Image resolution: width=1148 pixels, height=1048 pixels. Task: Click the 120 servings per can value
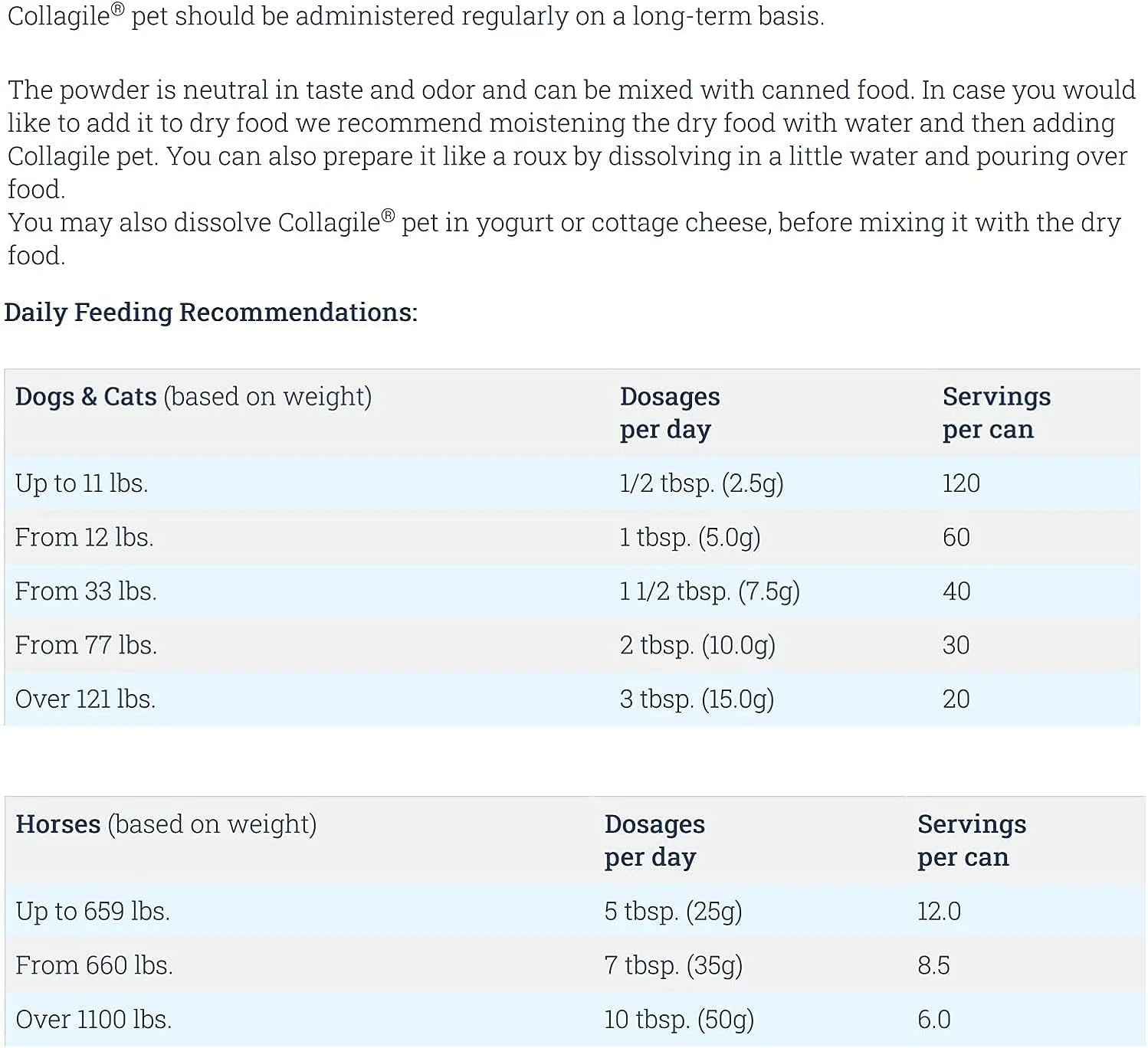pos(961,483)
